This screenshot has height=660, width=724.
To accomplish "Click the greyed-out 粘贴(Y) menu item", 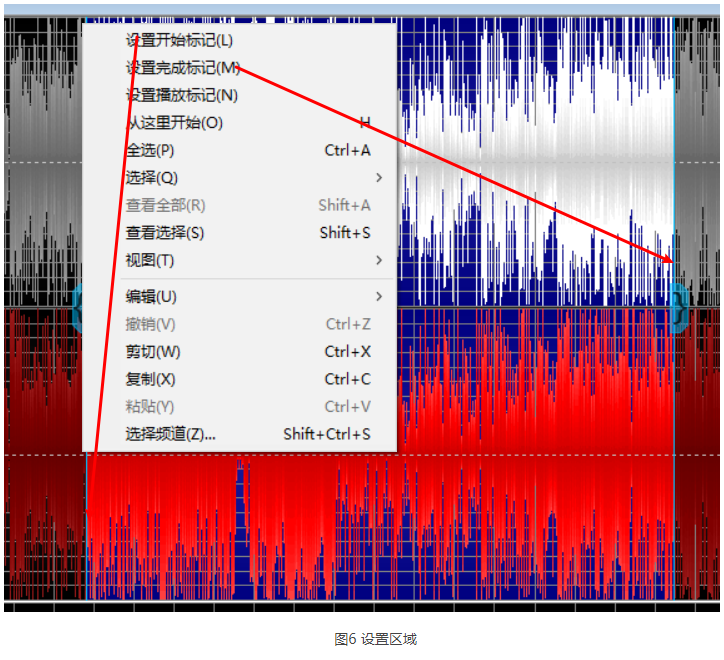I will click(150, 407).
